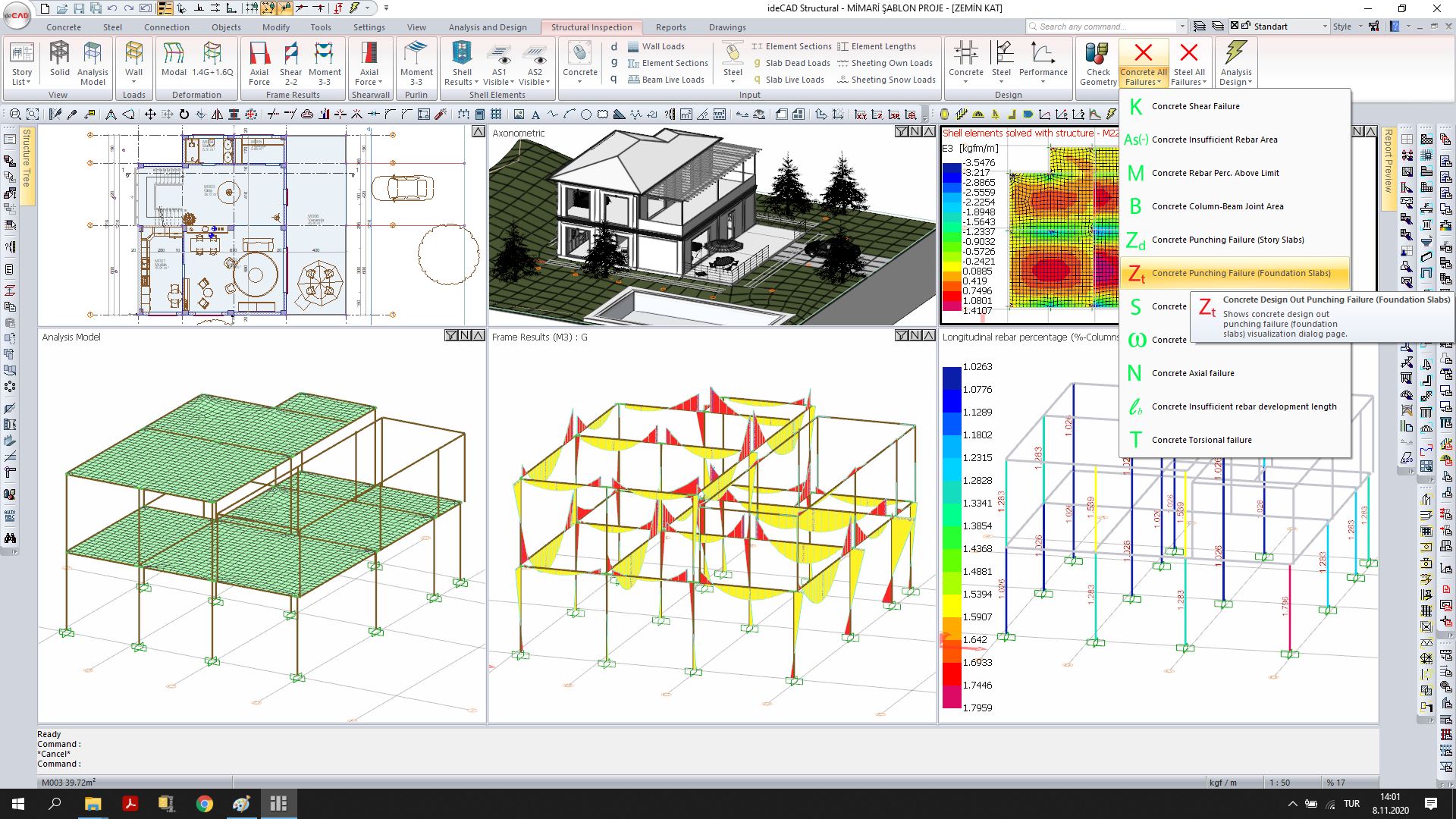This screenshot has width=1456, height=819.
Task: Open the Steel All Failures tool
Action: [x=1189, y=62]
